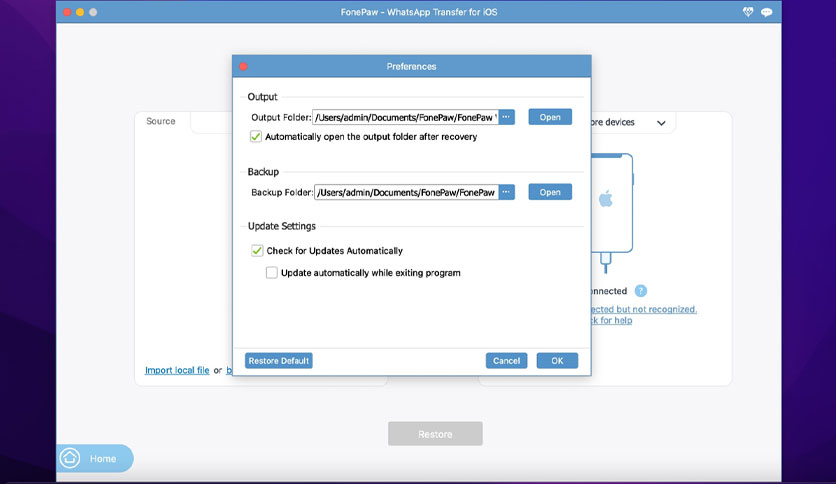Click the diamond icon in title bar
The width and height of the screenshot is (836, 484).
[x=747, y=12]
